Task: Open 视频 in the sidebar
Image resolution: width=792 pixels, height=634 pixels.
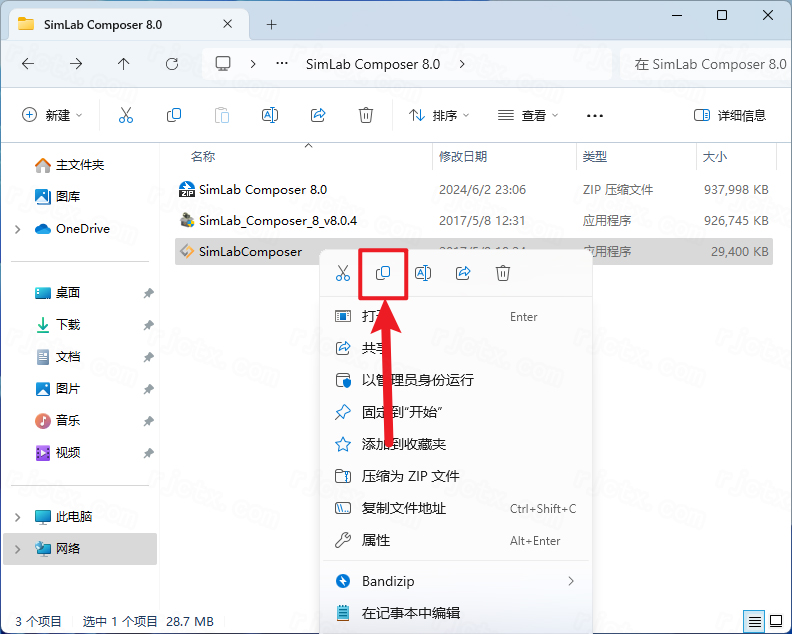Action: pyautogui.click(x=57, y=452)
